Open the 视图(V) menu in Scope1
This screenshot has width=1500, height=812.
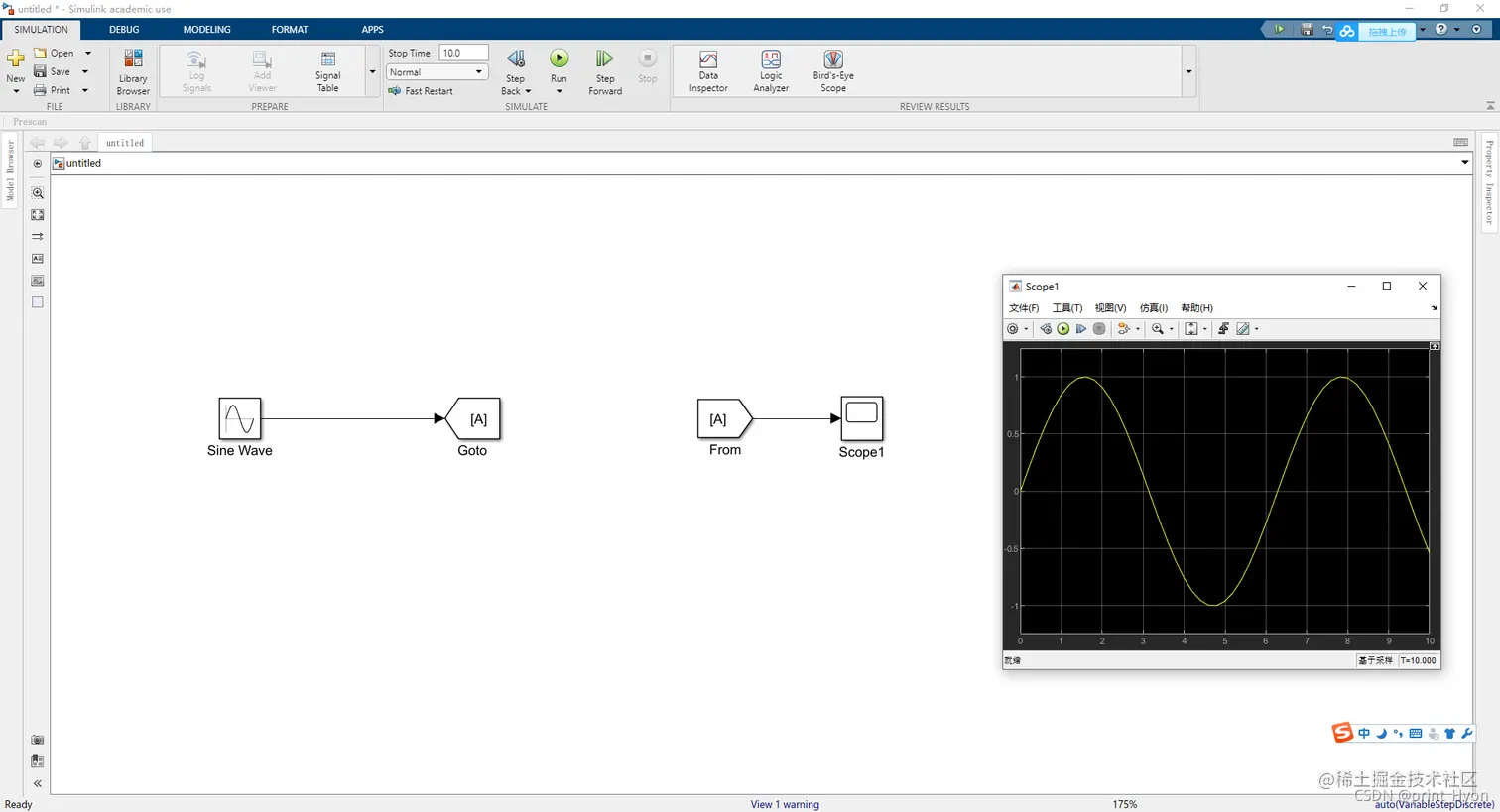tap(1110, 308)
